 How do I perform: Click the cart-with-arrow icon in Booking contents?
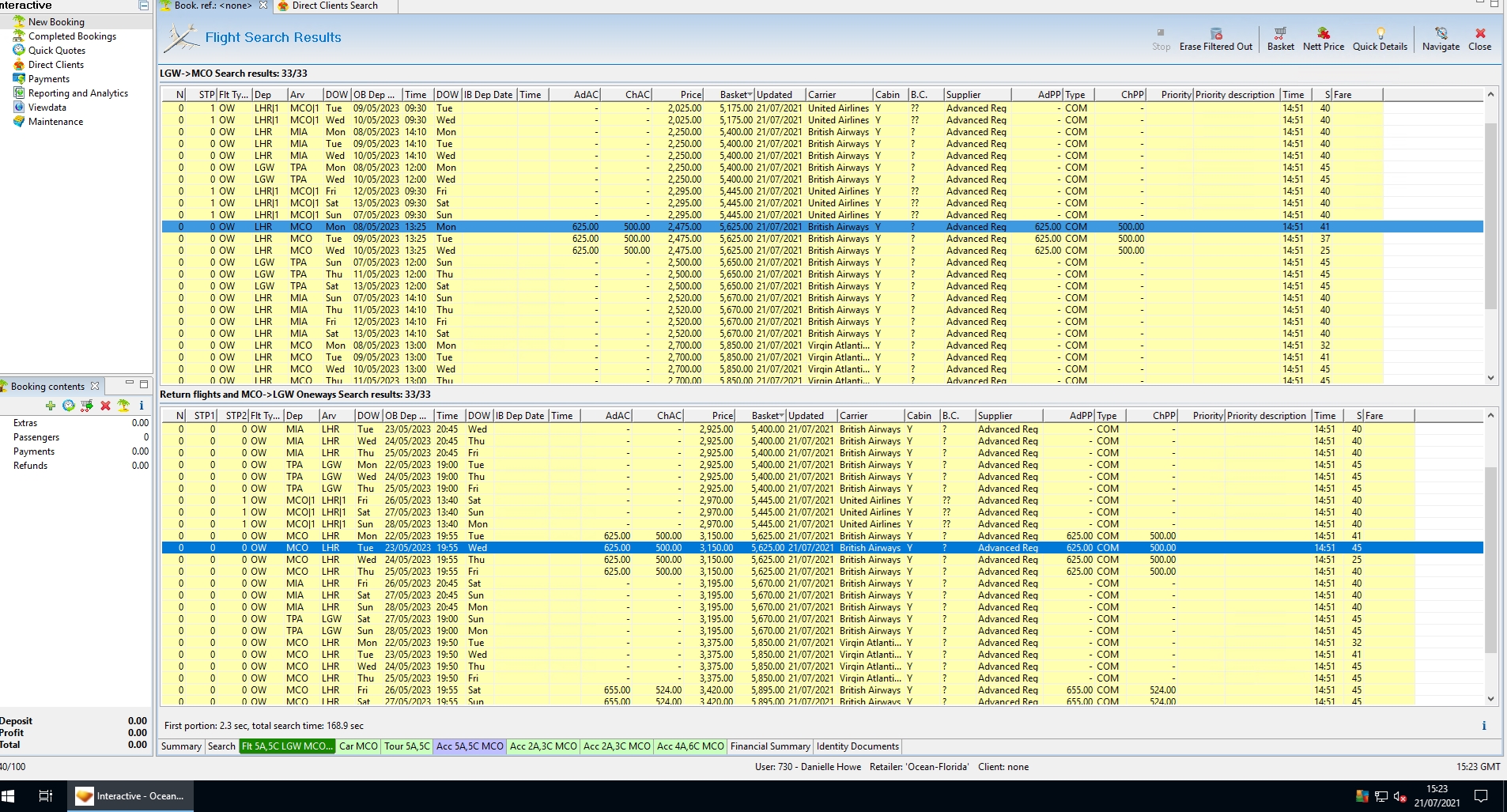[x=87, y=406]
